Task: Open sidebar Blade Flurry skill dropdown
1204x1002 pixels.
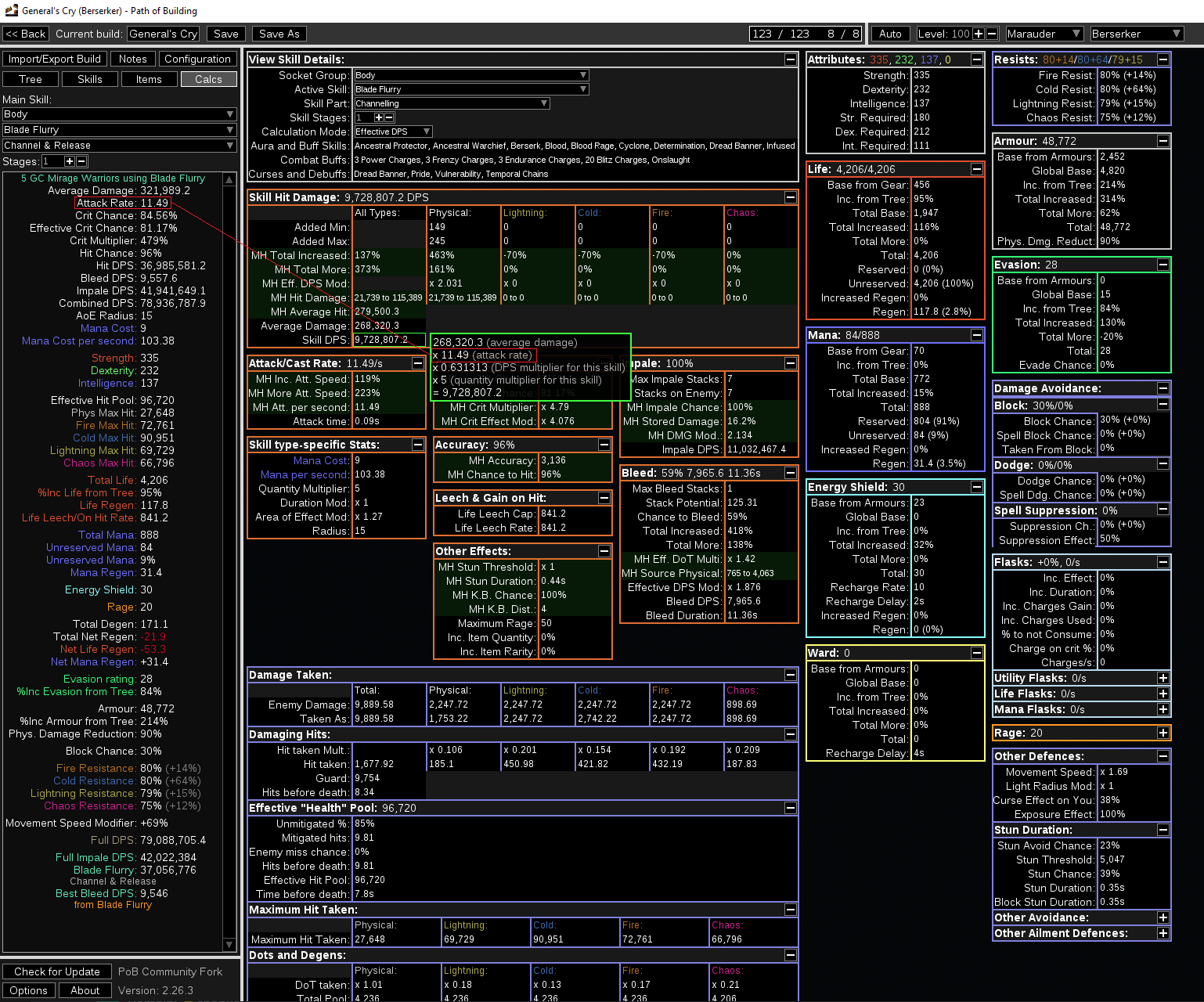Action: tap(119, 130)
